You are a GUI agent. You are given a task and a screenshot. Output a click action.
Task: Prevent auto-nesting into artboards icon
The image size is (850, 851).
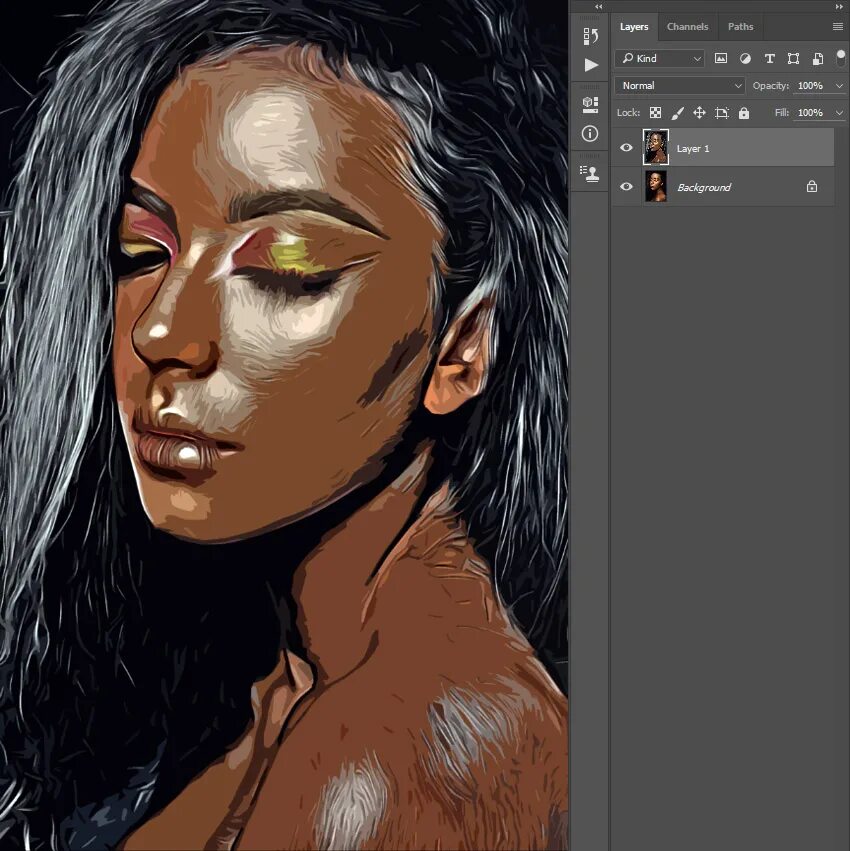click(x=721, y=112)
